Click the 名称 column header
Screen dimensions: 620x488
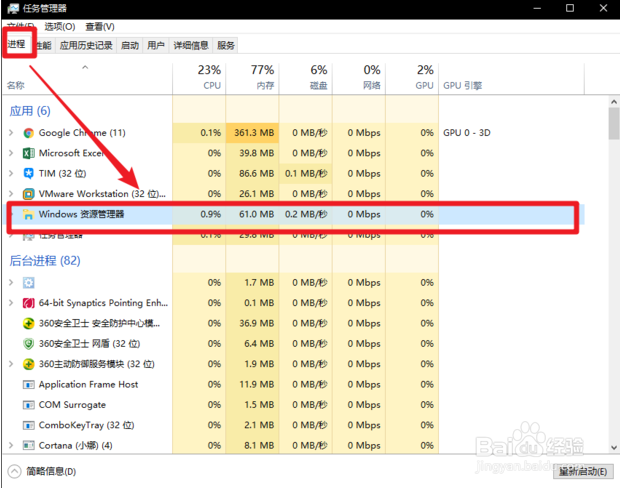coord(87,78)
